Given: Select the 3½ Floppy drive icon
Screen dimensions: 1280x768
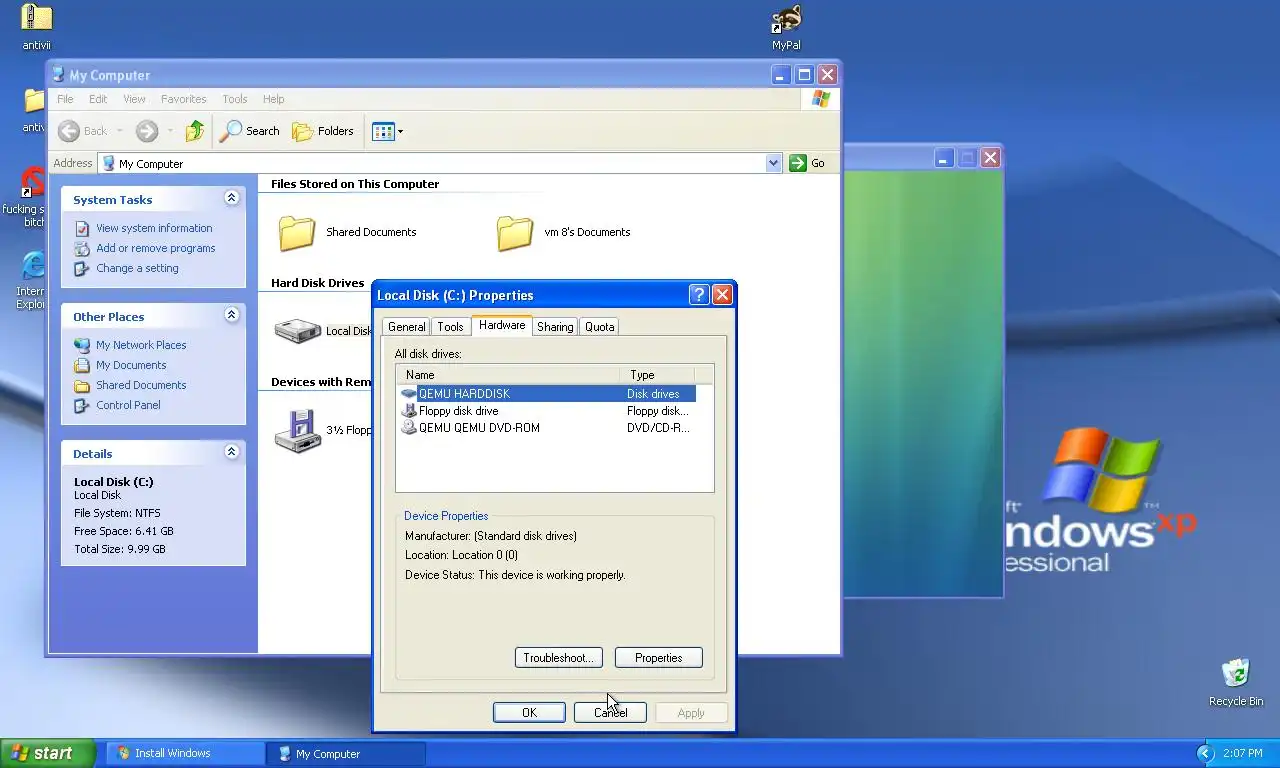Looking at the screenshot, I should coord(298,431).
